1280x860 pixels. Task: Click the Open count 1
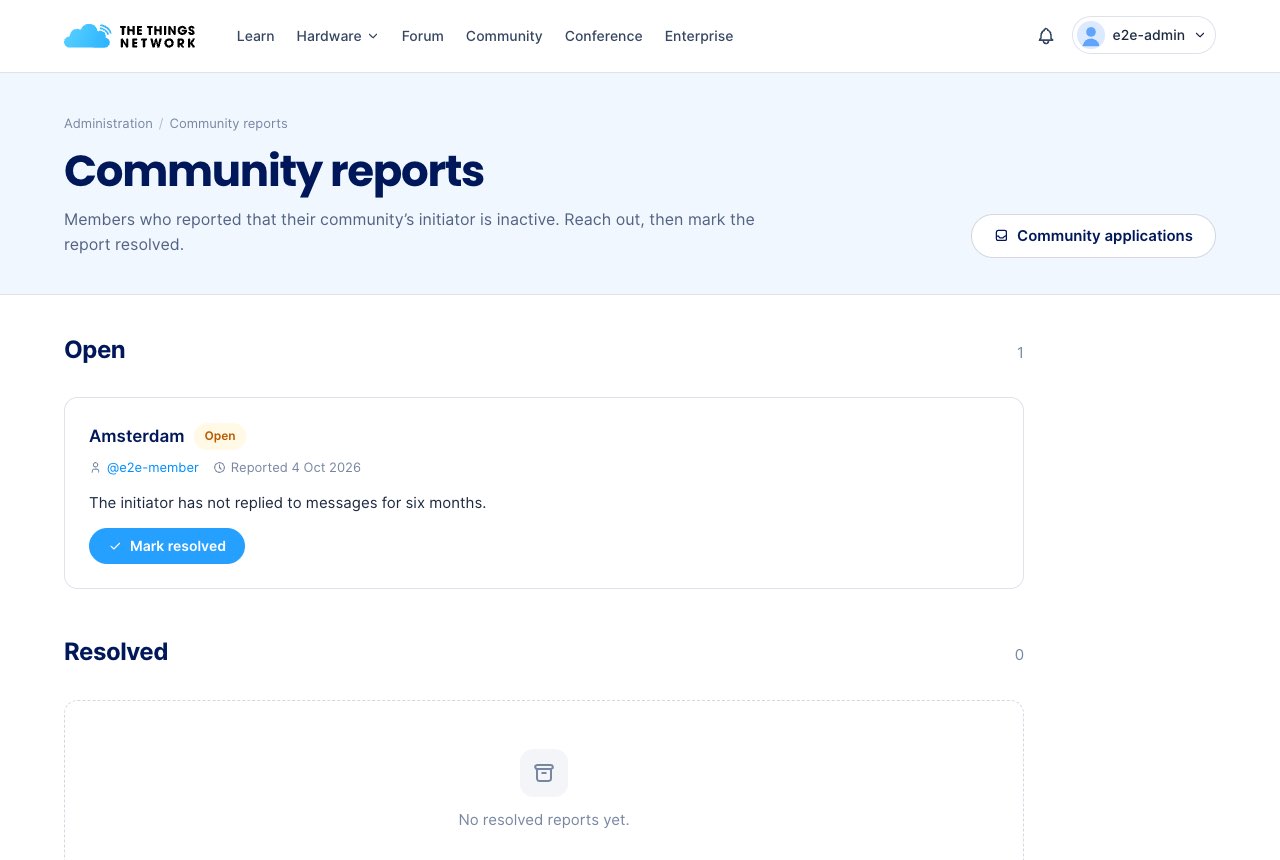point(1020,353)
